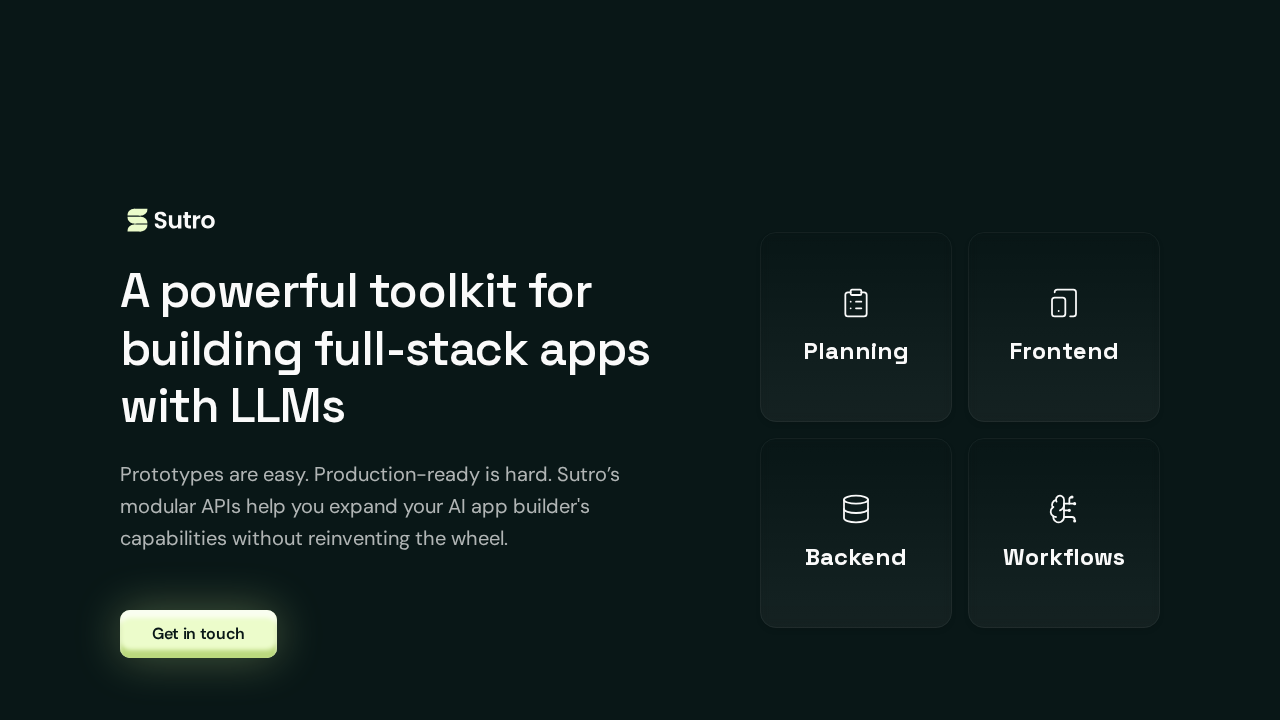Image resolution: width=1280 pixels, height=720 pixels.
Task: Click the Get in touch button
Action: coord(198,634)
